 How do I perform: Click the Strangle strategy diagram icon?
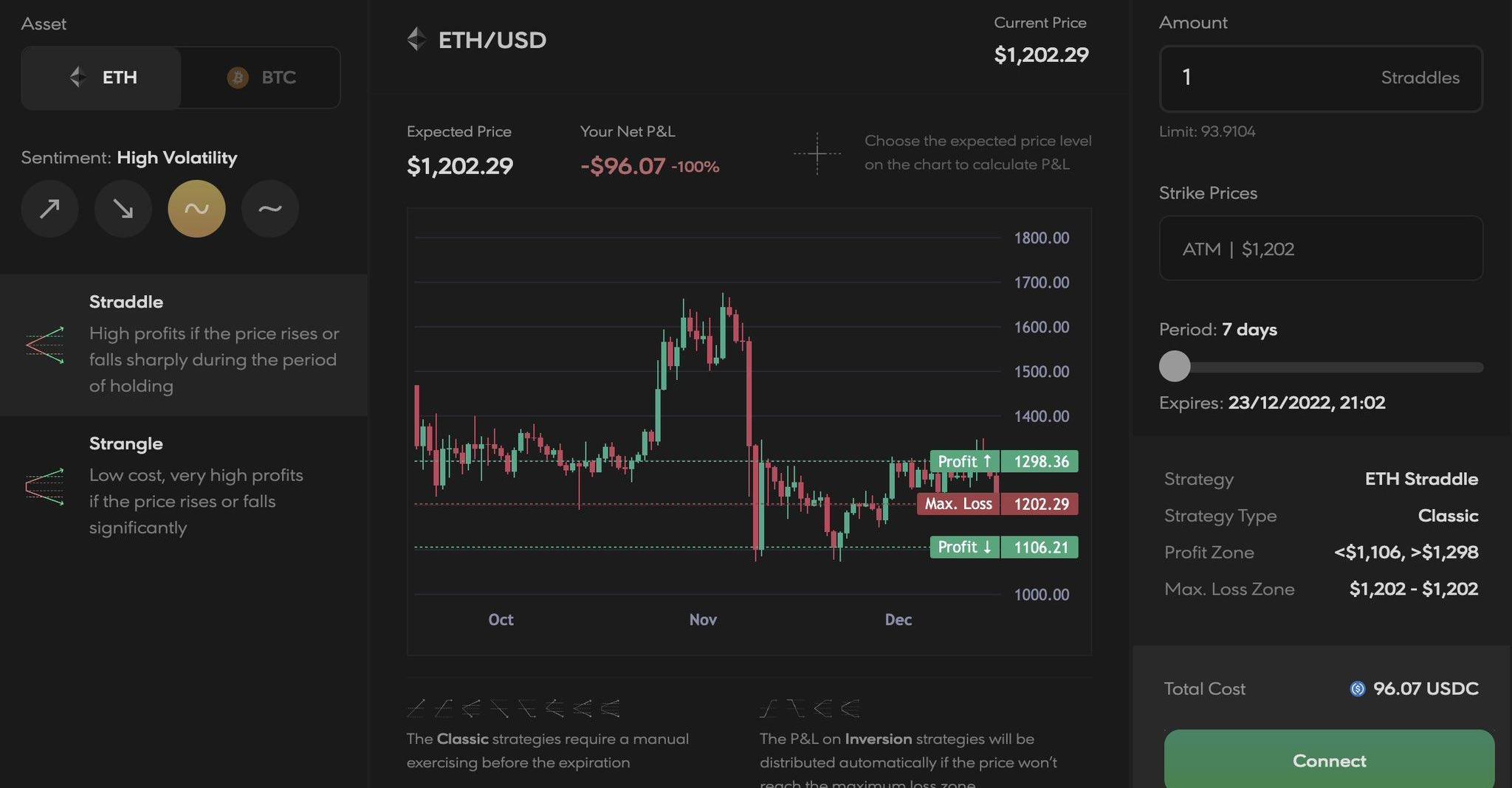click(x=45, y=486)
